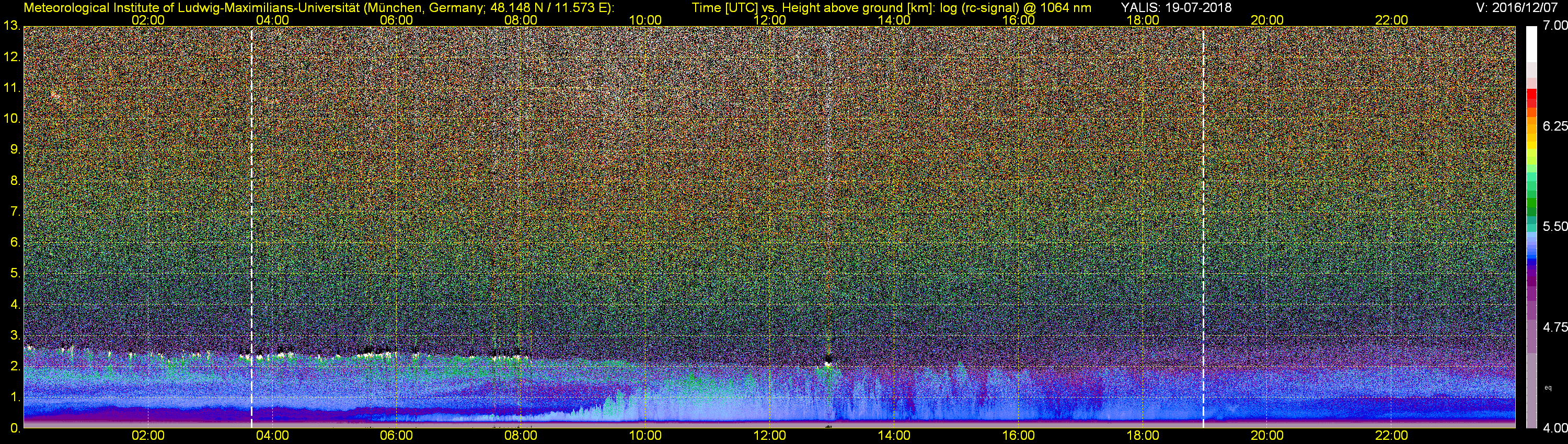
Task: Select the top axis 14:00 time label
Action: click(894, 20)
